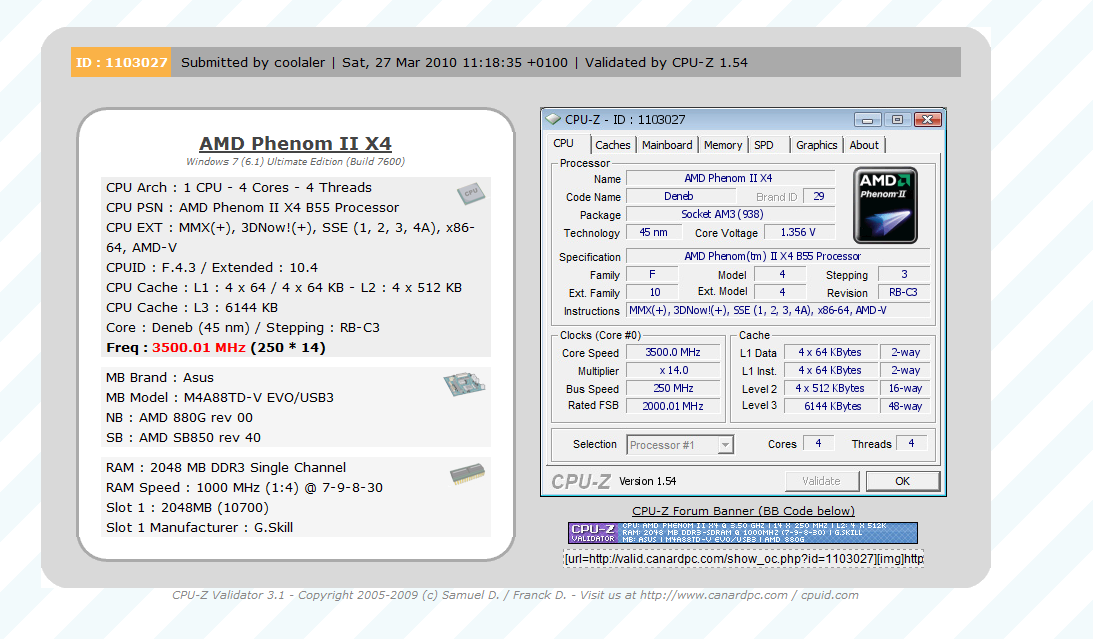
Task: Click the L1 Data value 4 x 64 KBytes
Action: click(830, 353)
